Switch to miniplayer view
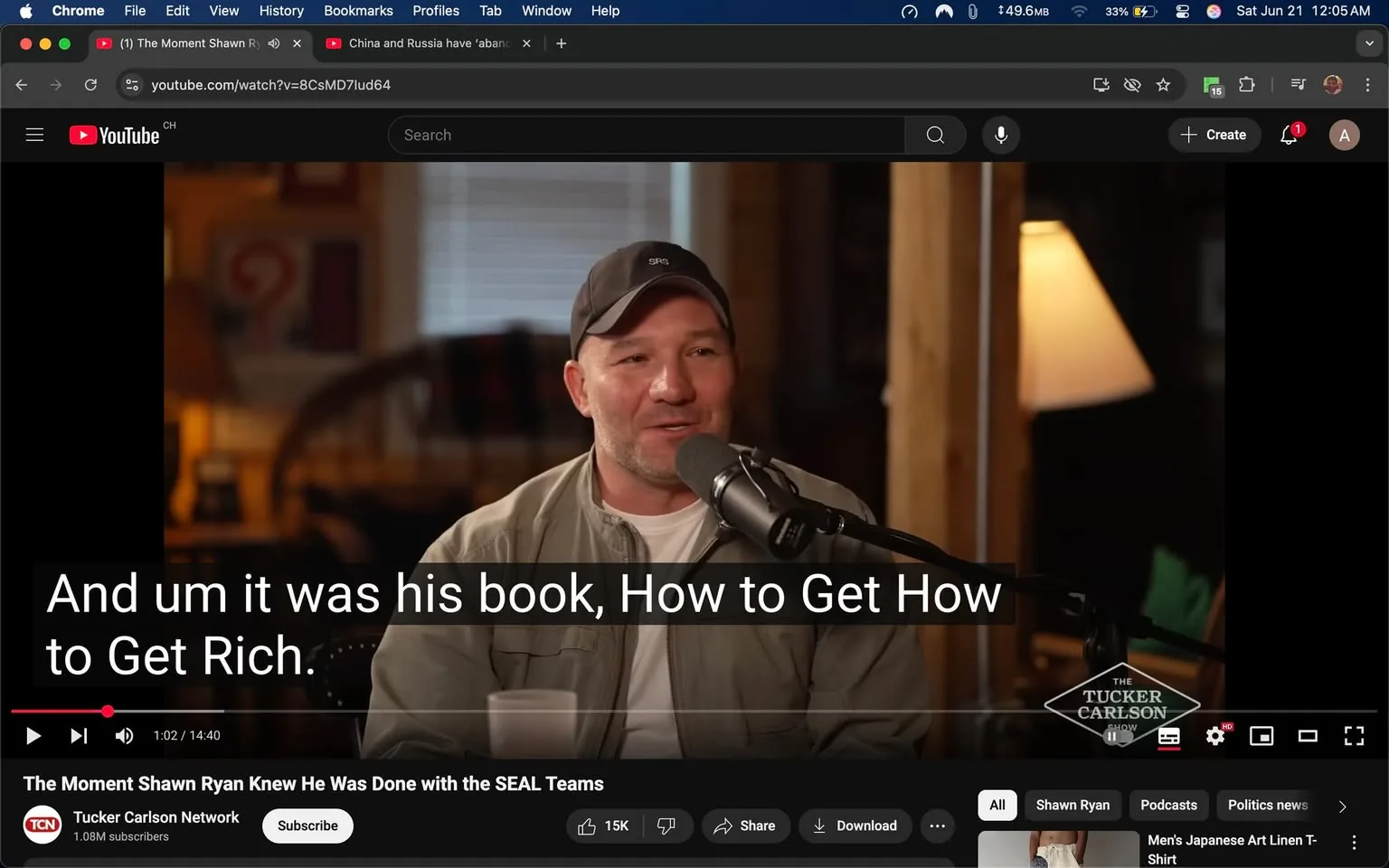1389x868 pixels. [x=1261, y=736]
